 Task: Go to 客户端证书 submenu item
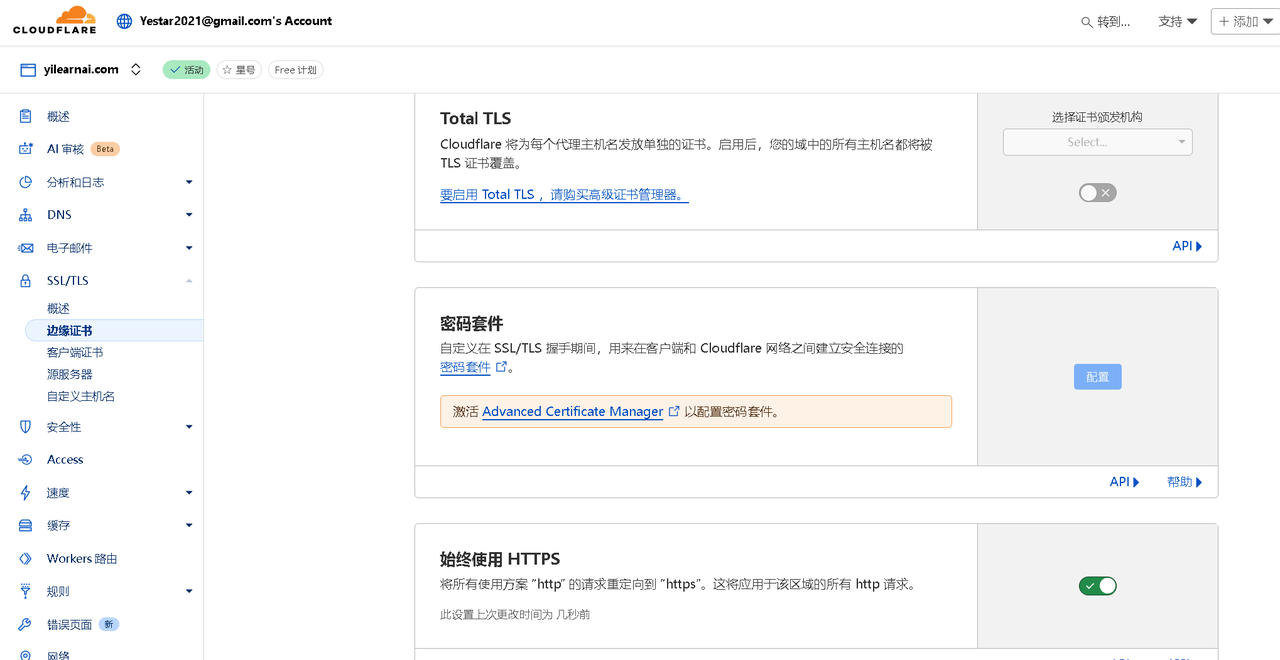point(75,353)
